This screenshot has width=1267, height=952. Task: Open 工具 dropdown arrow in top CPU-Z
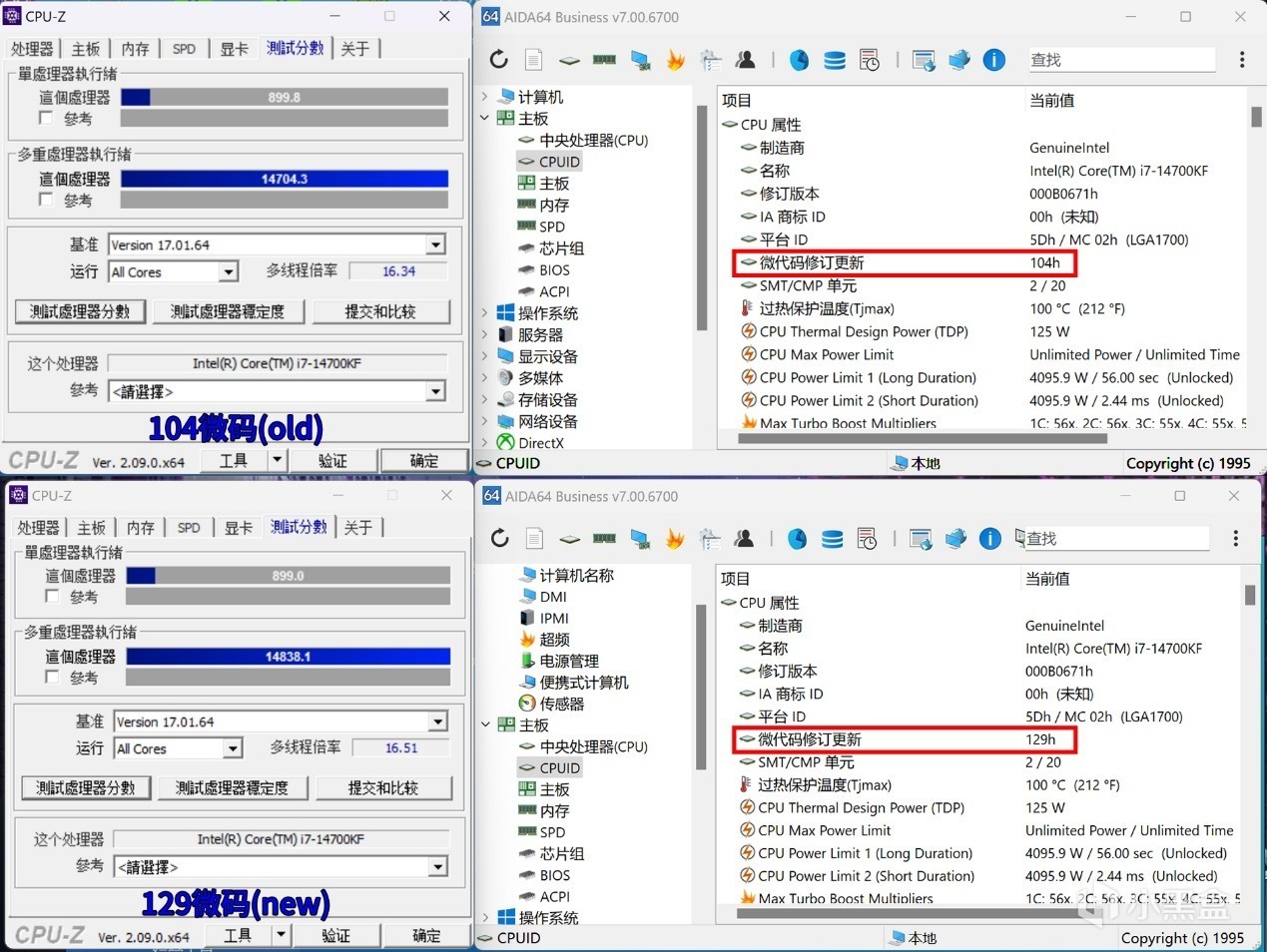coord(278,460)
